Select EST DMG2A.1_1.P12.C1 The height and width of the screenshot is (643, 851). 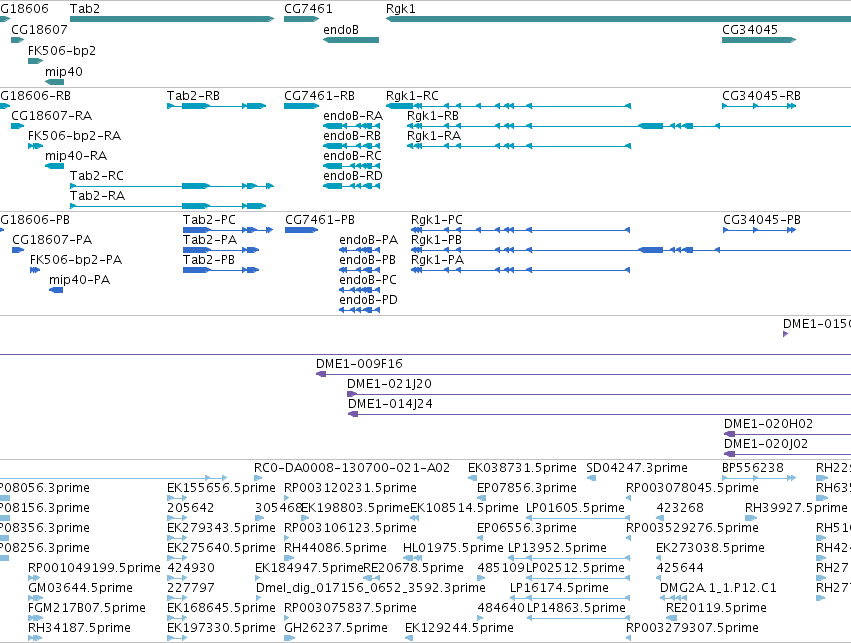pyautogui.click(x=717, y=588)
